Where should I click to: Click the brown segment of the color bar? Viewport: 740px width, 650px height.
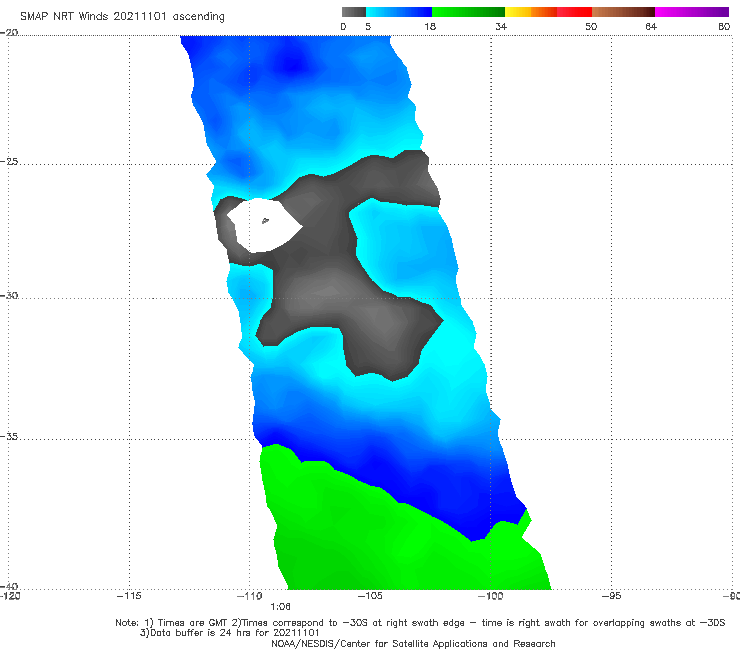pos(623,12)
